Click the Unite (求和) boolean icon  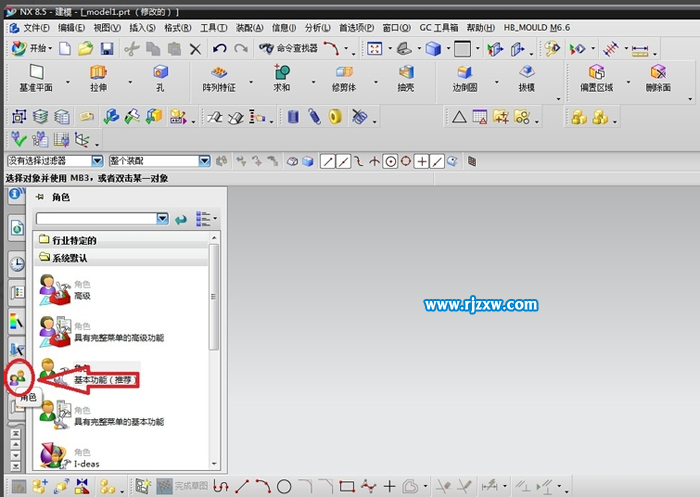tap(282, 72)
